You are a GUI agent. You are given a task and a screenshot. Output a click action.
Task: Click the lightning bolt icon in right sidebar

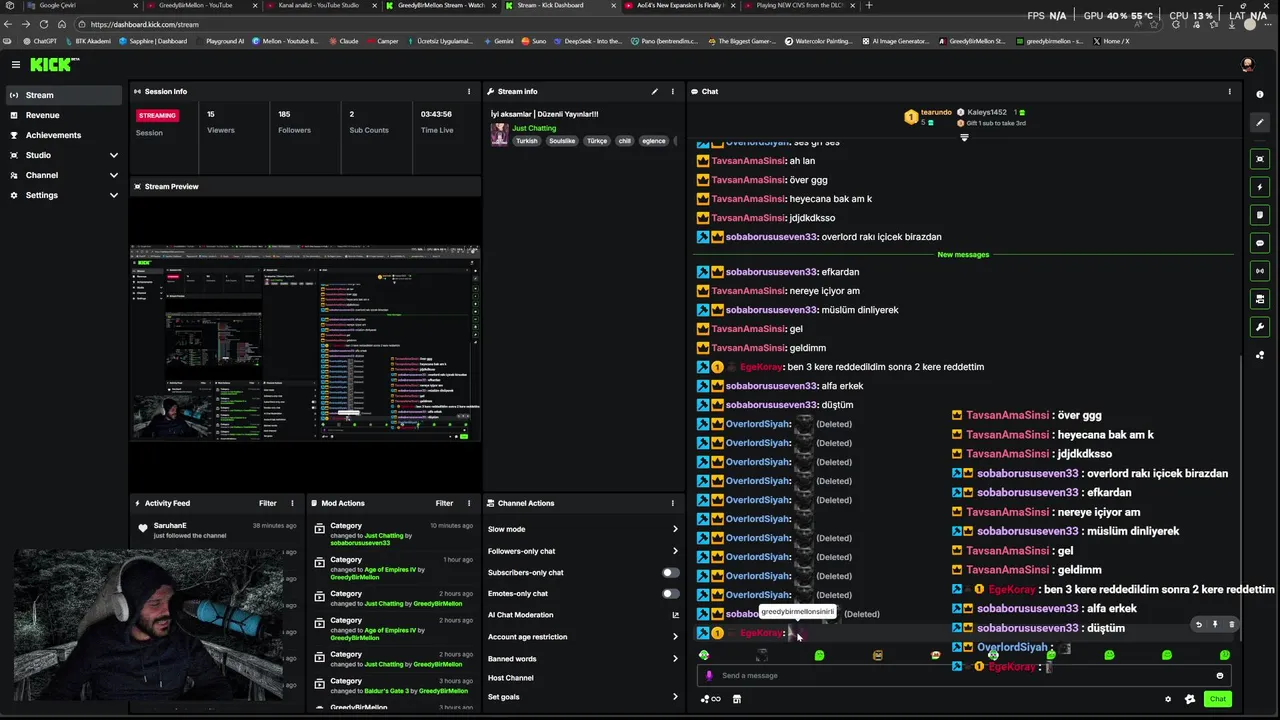click(x=1260, y=187)
